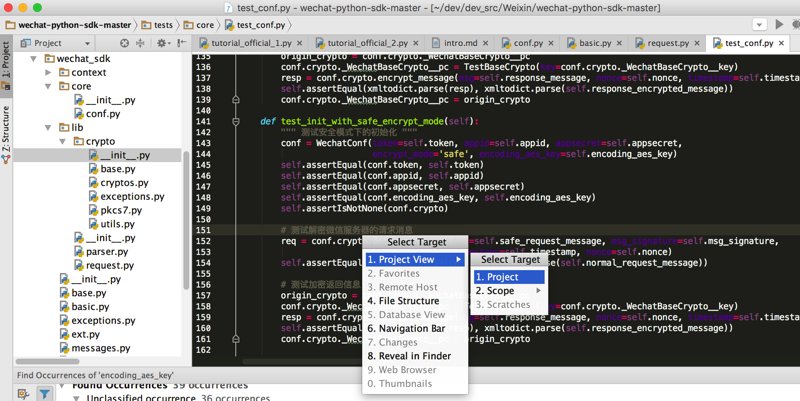Viewport: 800px width, 401px height.
Task: Select cryptos.py in the project tree
Action: coord(118,183)
